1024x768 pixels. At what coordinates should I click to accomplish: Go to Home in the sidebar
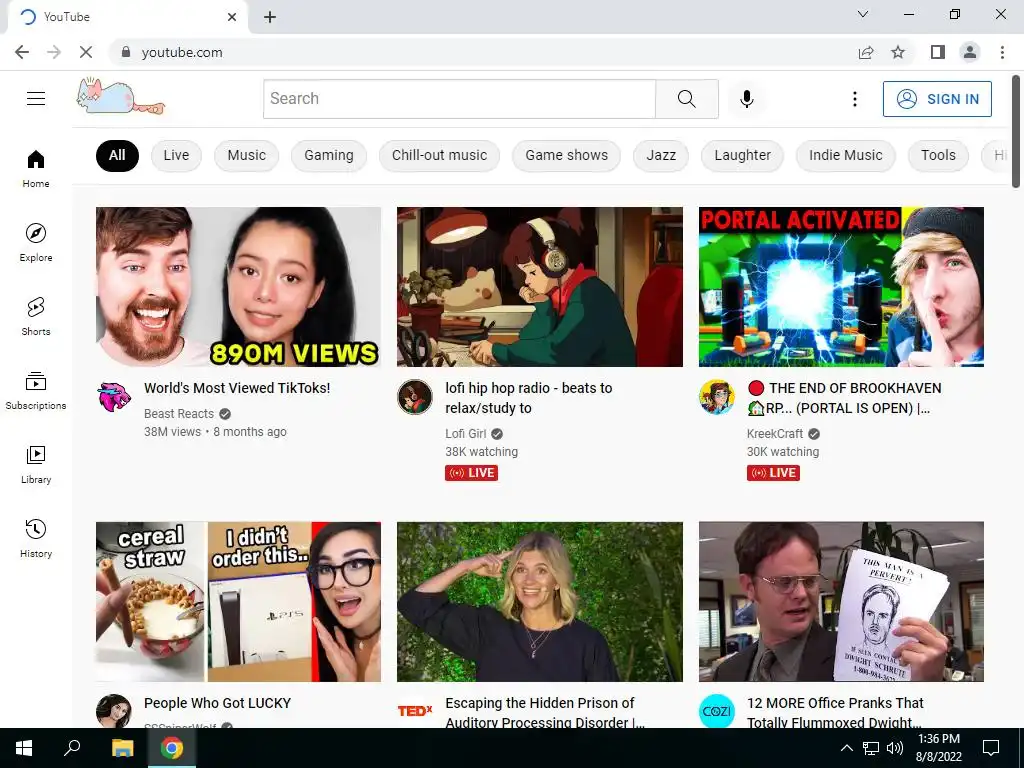click(x=36, y=168)
